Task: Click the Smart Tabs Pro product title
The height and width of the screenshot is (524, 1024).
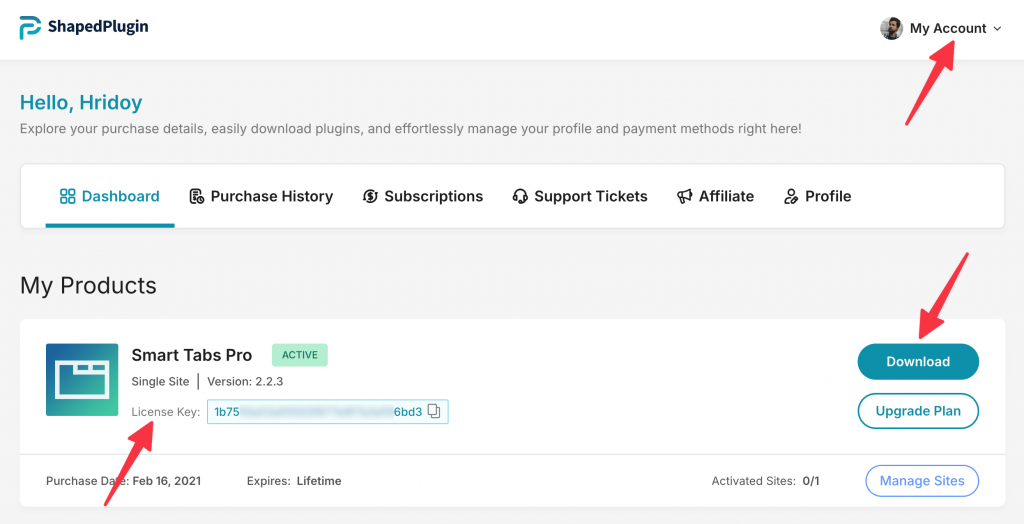Action: point(191,355)
